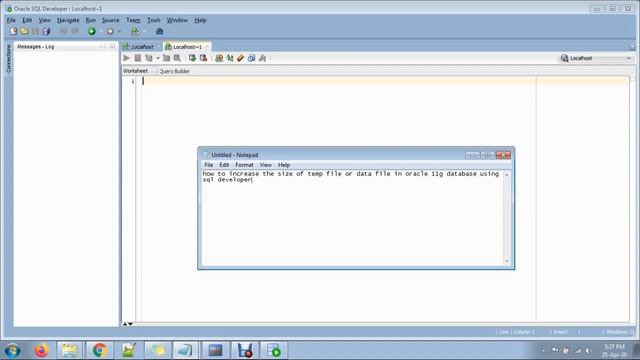Open Notepad's Format menu
The image size is (640, 360).
pos(244,165)
